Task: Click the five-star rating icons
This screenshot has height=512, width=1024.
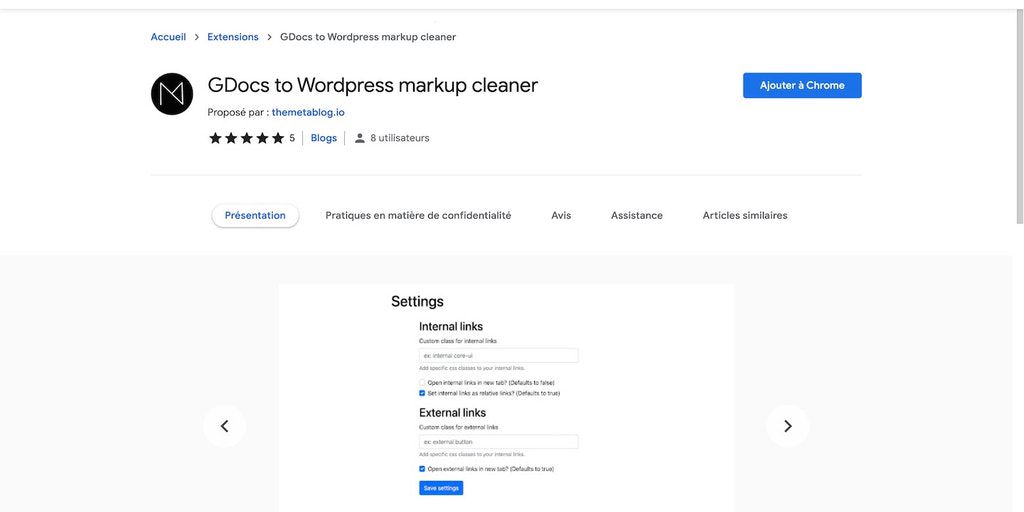Action: click(246, 138)
